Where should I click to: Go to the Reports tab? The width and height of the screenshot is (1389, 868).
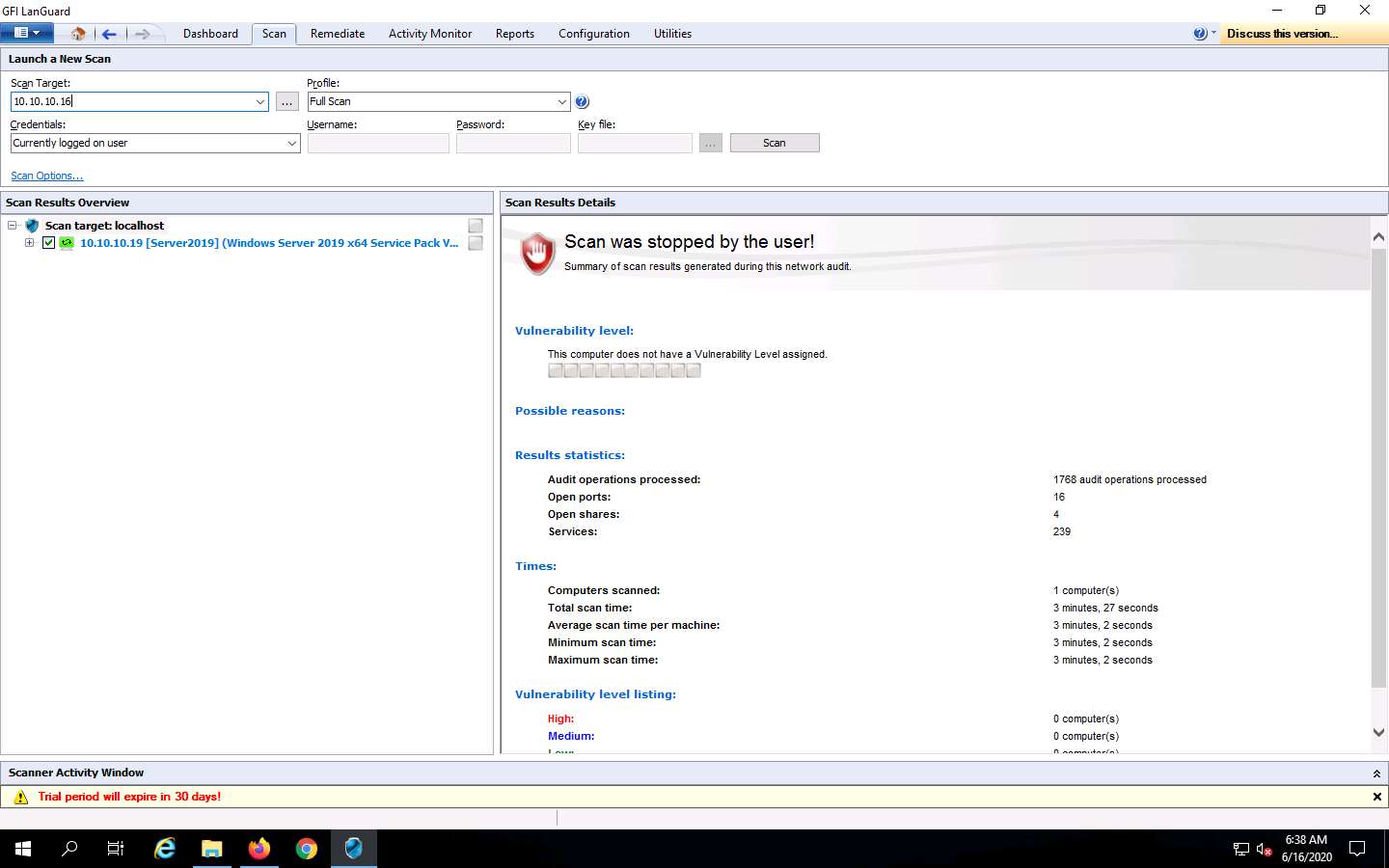(x=515, y=34)
